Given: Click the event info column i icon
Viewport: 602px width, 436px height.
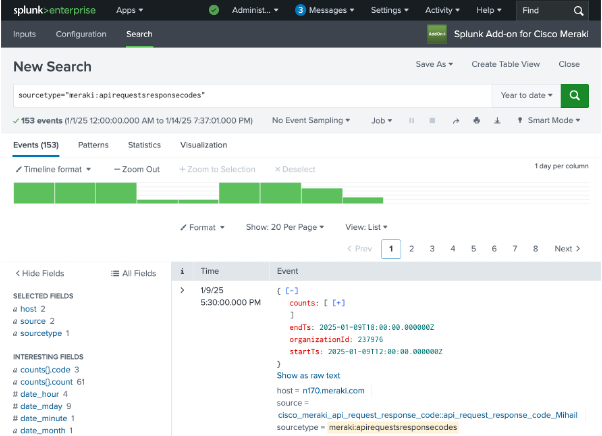Looking at the screenshot, I should 182,271.
